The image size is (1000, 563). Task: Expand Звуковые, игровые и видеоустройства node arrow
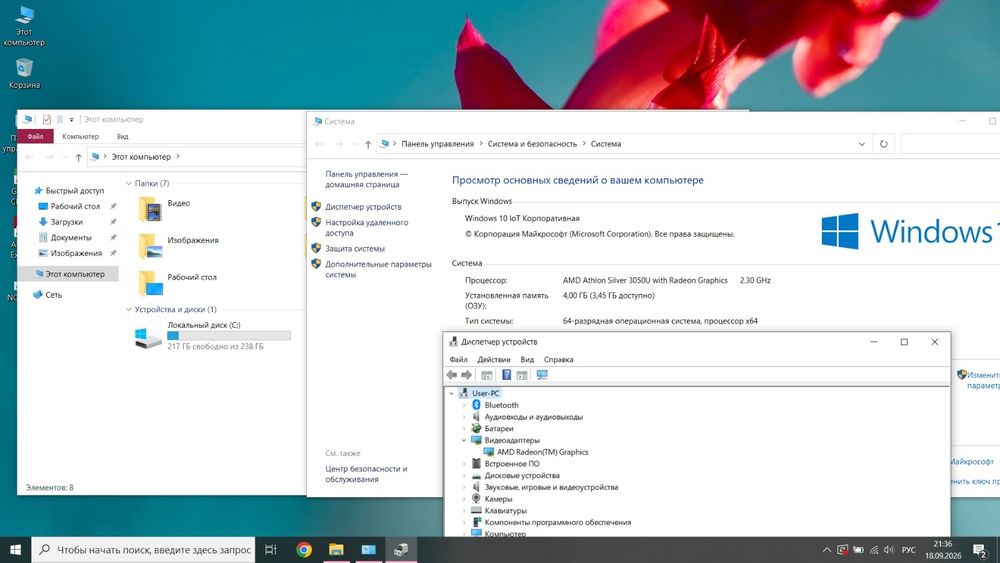(464, 487)
